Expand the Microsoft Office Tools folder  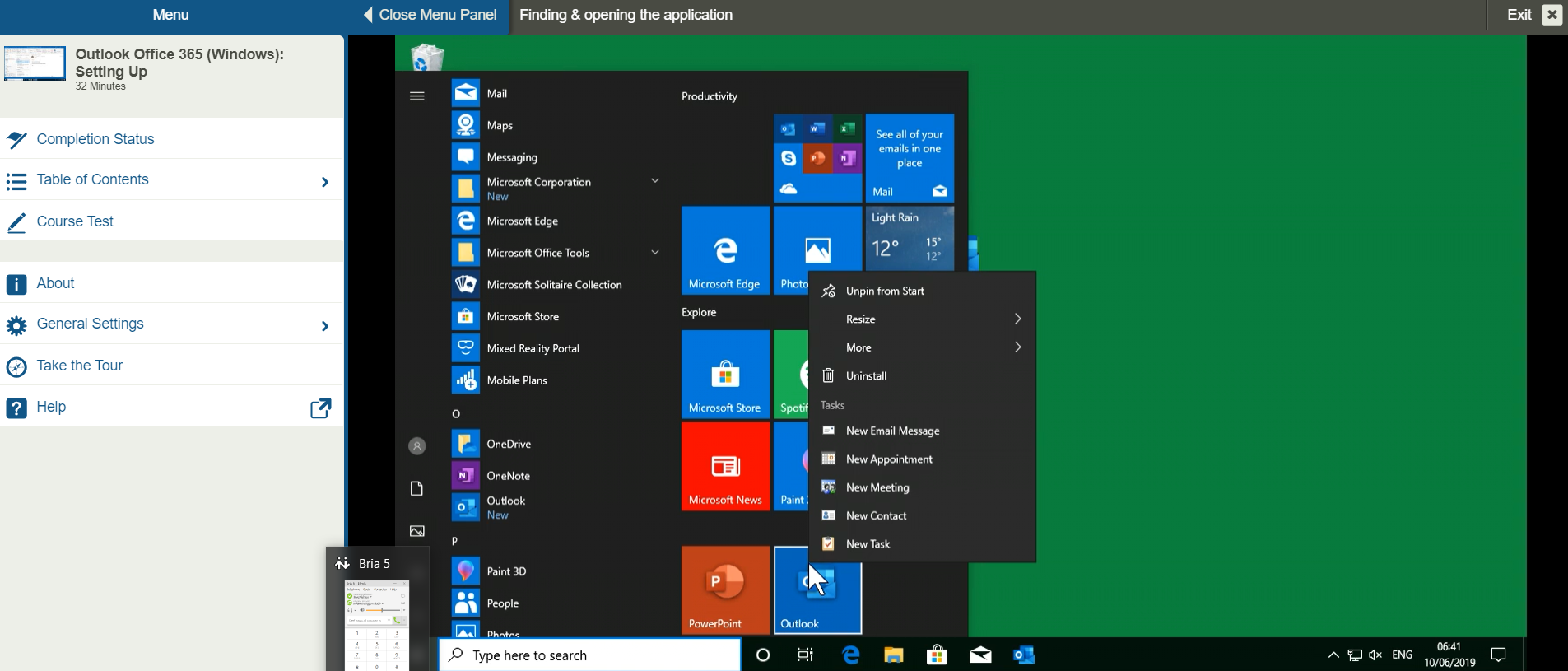(655, 253)
